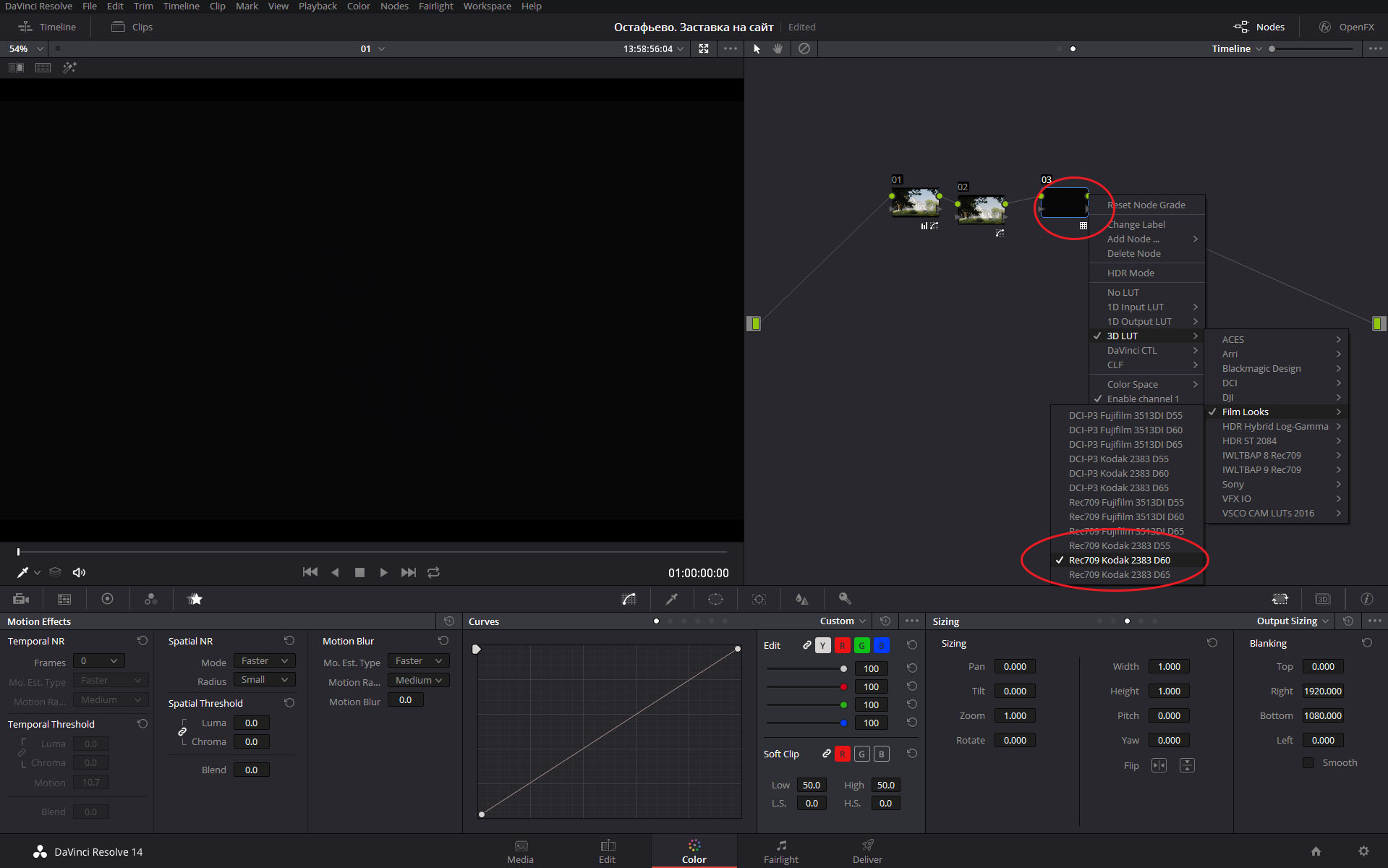This screenshot has width=1388, height=868.
Task: Open Motion Blur Mo. Est. Type dropdown
Action: [x=419, y=661]
